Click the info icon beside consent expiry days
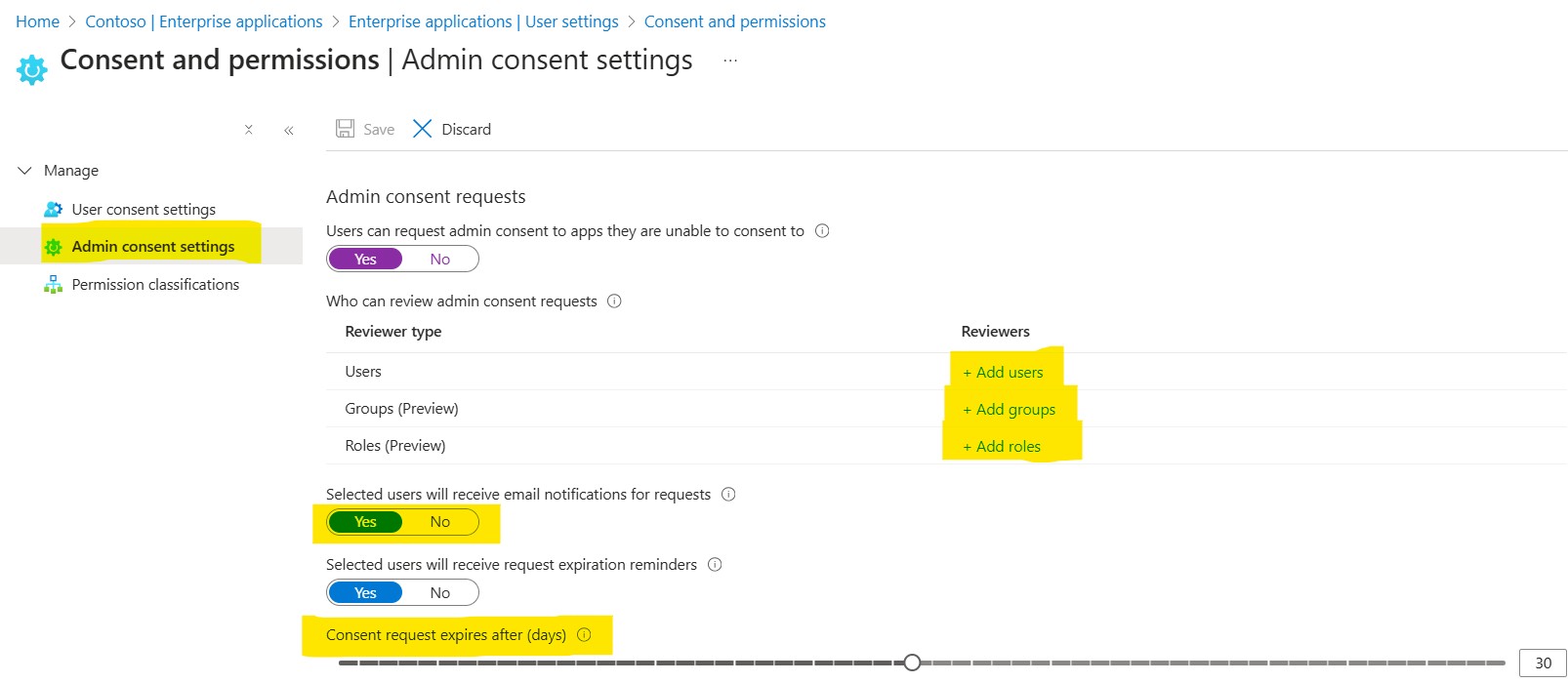1568x683 pixels. 584,634
